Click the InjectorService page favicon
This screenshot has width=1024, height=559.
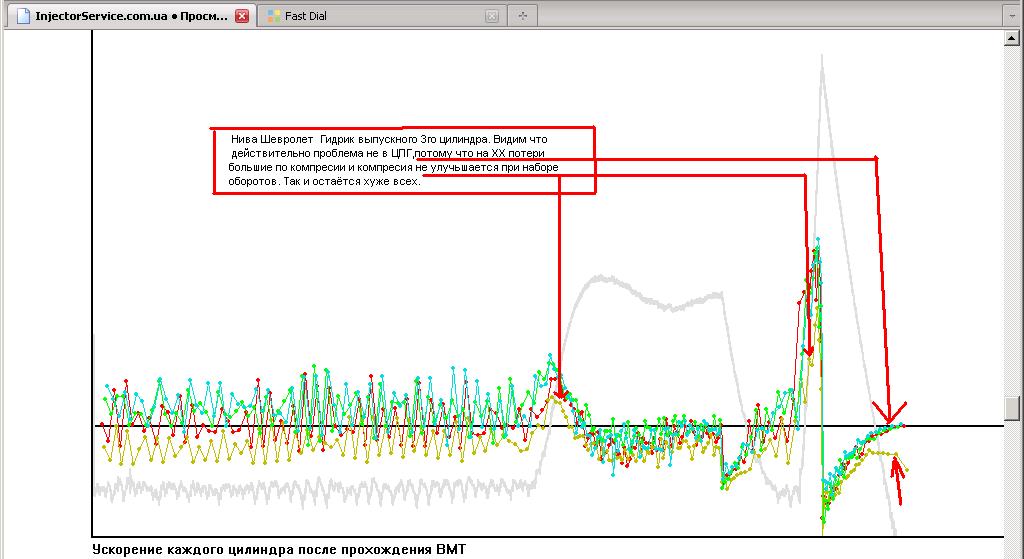point(24,16)
